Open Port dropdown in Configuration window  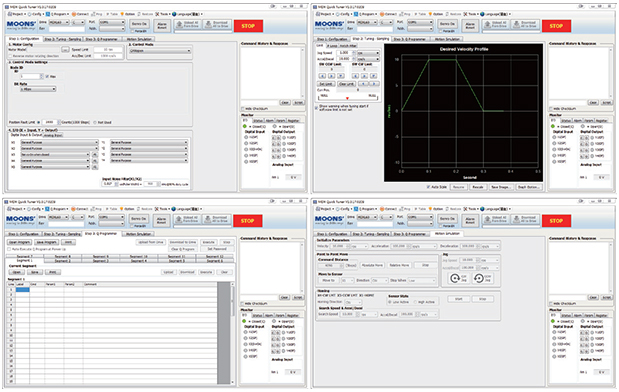point(112,22)
